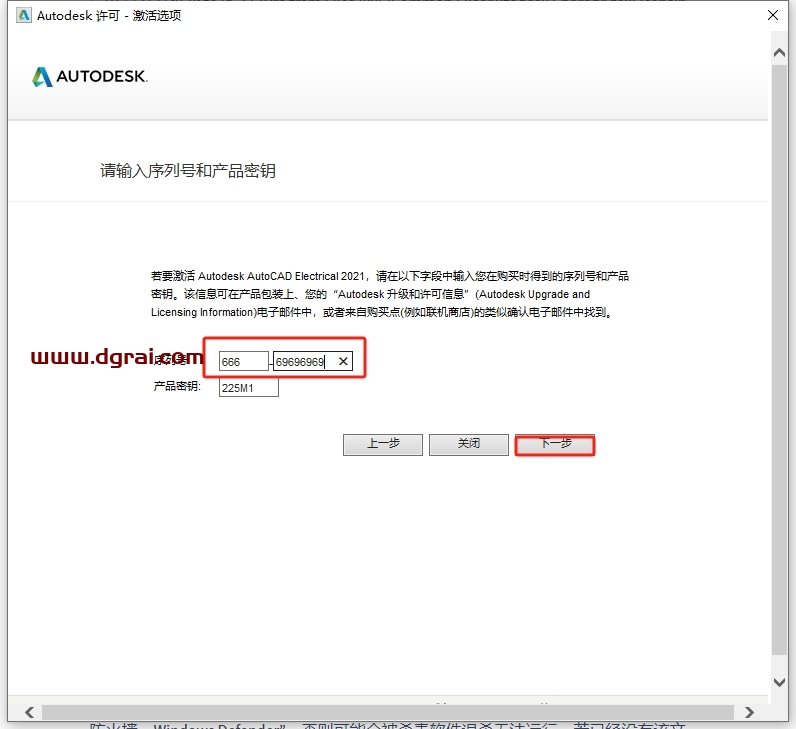Click the 关闭 (Close) button
796x729 pixels.
coord(469,445)
